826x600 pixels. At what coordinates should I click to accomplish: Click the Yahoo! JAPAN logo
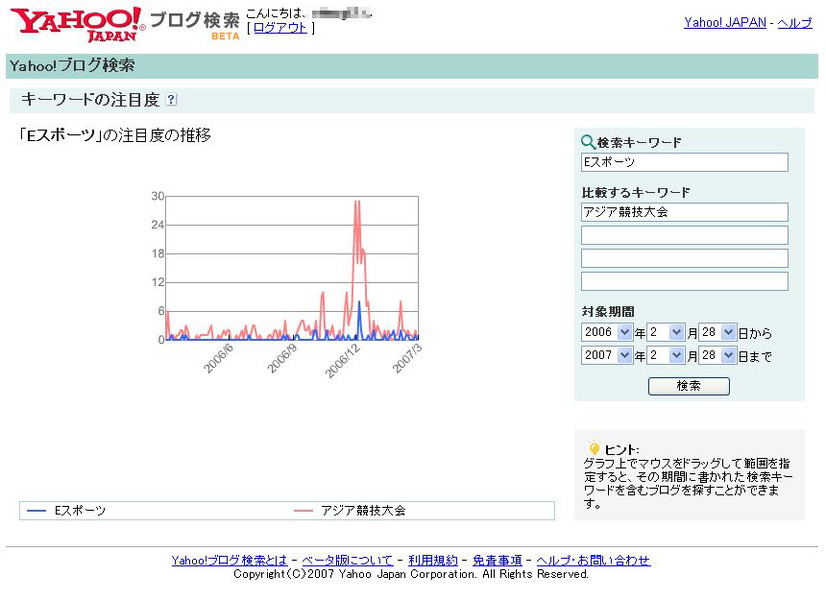pos(77,24)
